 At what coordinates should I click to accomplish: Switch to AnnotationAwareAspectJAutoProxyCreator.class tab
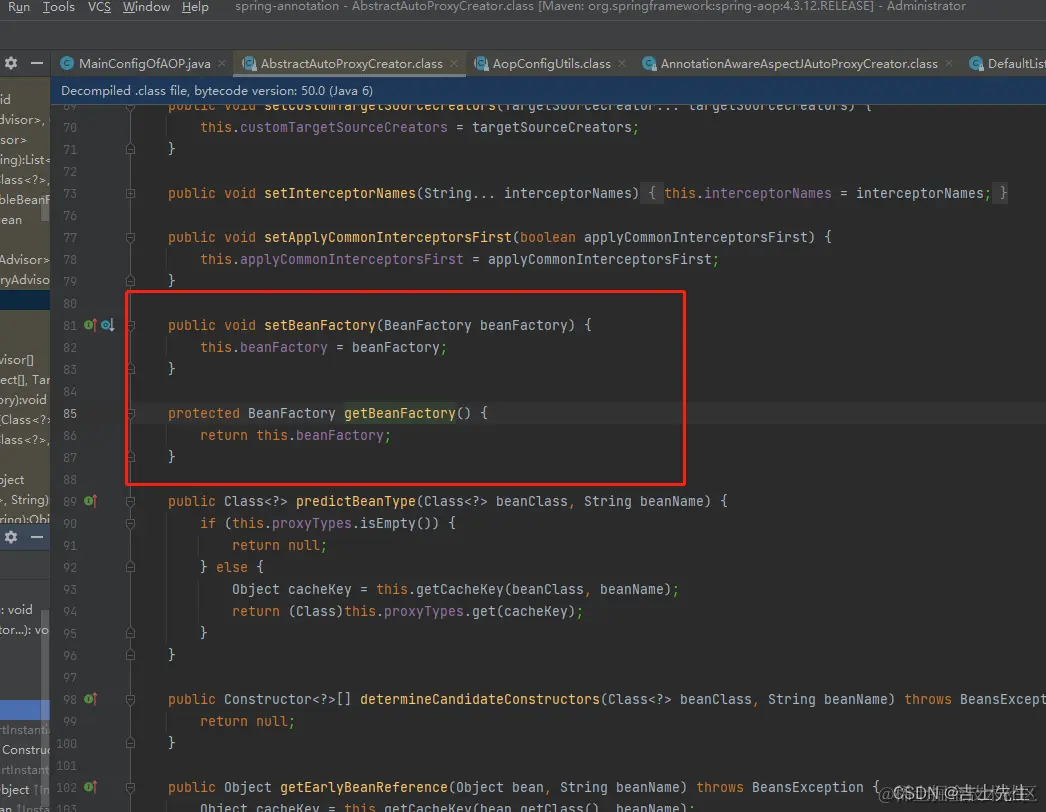click(799, 63)
